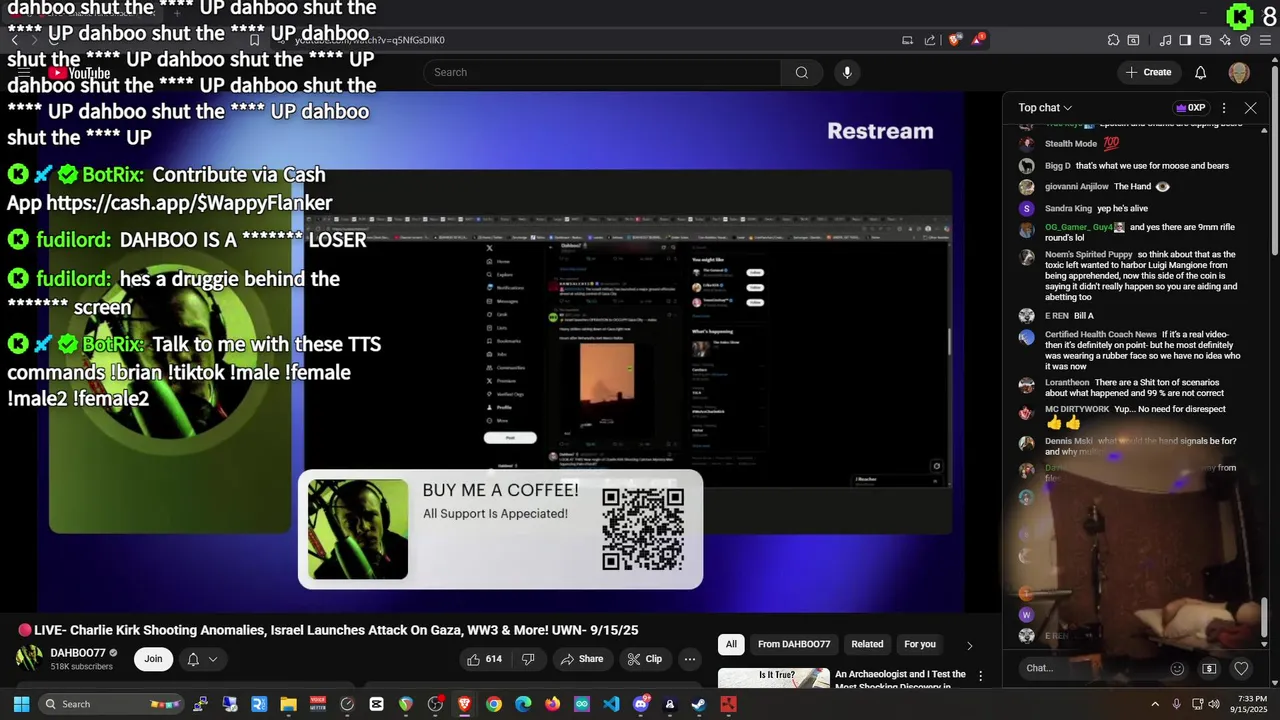Click the Share button under video

click(x=581, y=659)
